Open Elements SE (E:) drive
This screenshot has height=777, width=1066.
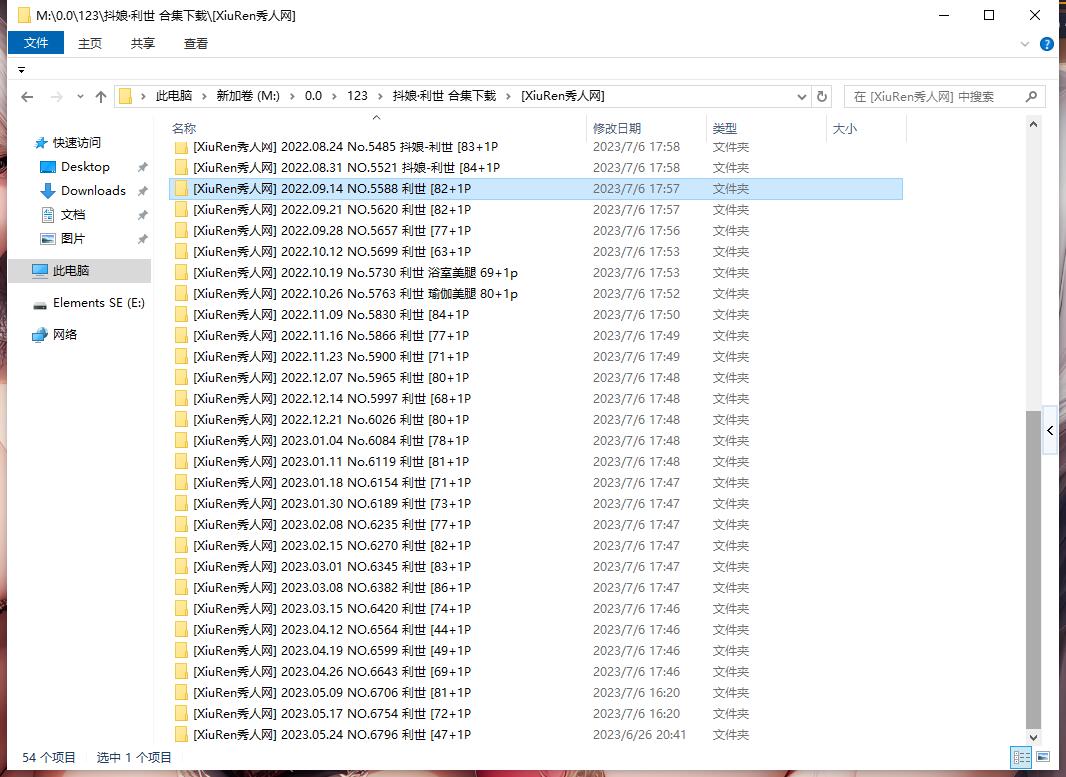click(x=98, y=303)
